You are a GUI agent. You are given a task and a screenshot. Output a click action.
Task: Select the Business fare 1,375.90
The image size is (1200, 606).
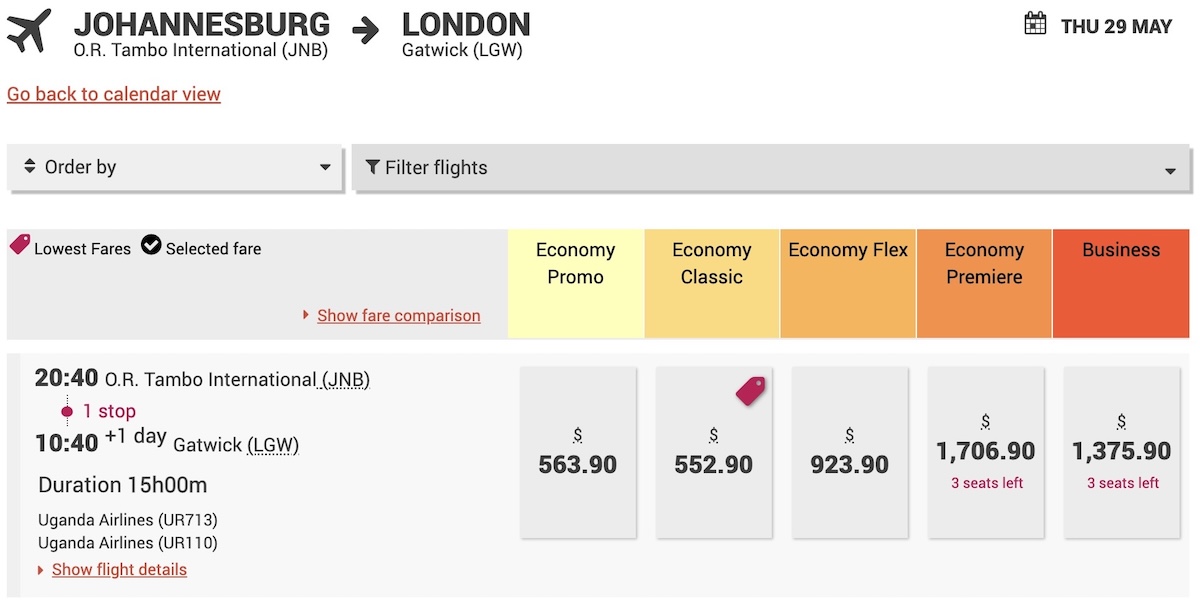[1122, 452]
